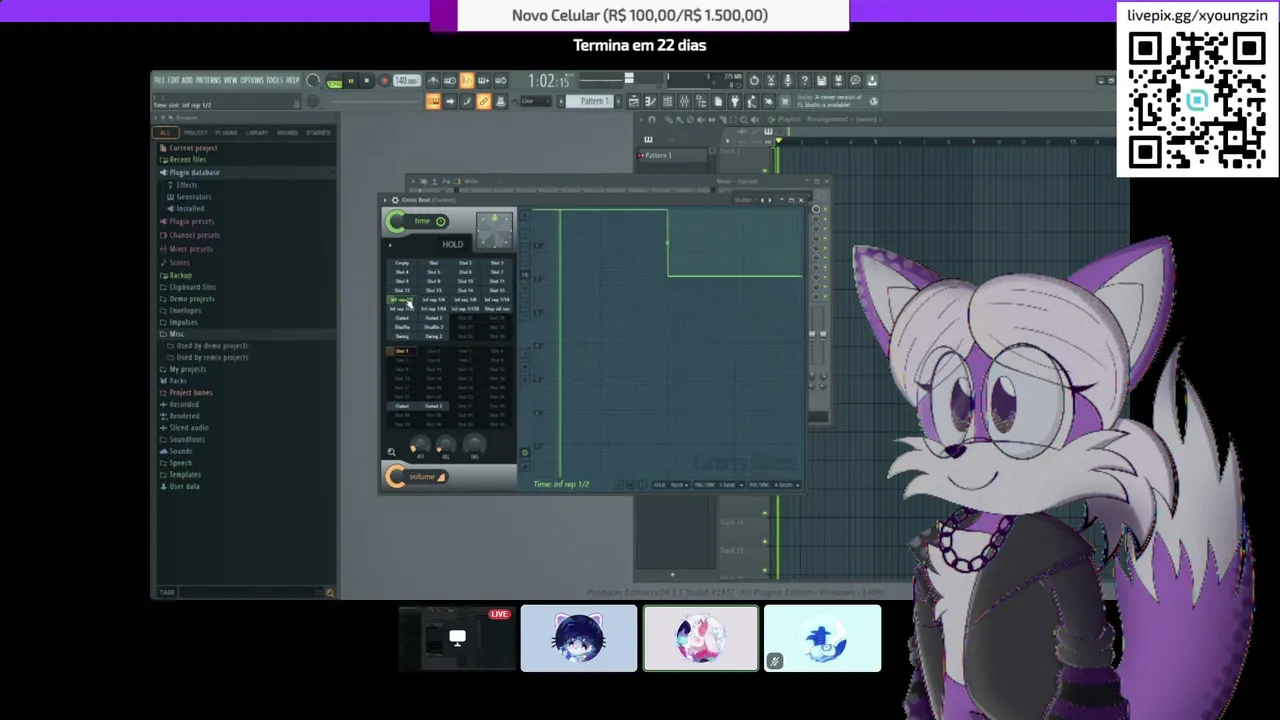Screen dimensions: 1280x720
Task: Click the stop button in transport
Action: pos(367,81)
